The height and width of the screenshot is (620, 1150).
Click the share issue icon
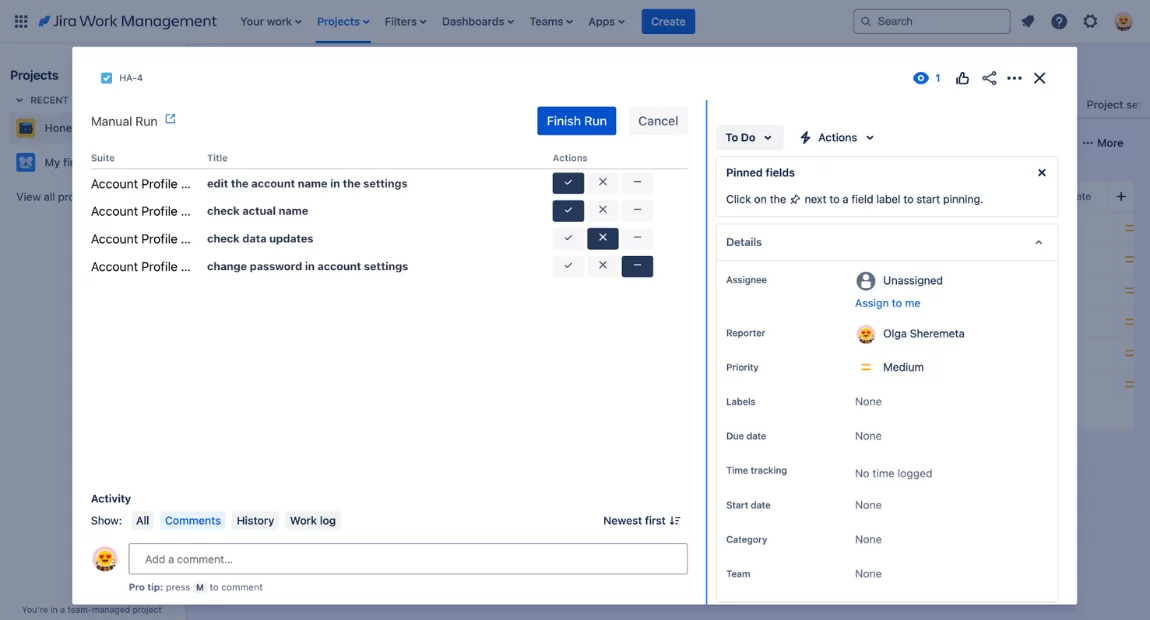(x=989, y=78)
